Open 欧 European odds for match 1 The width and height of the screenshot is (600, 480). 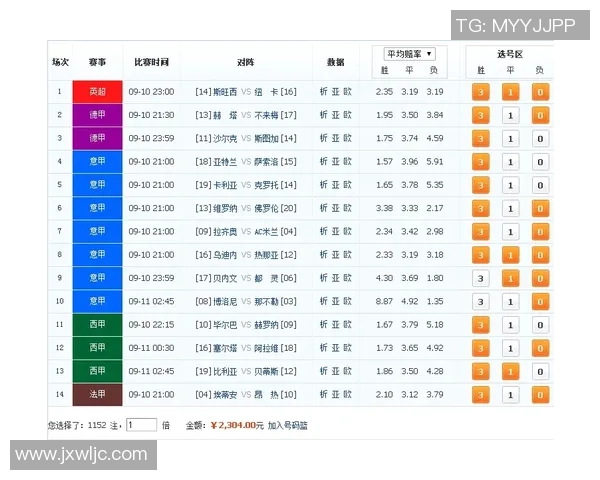tap(347, 91)
